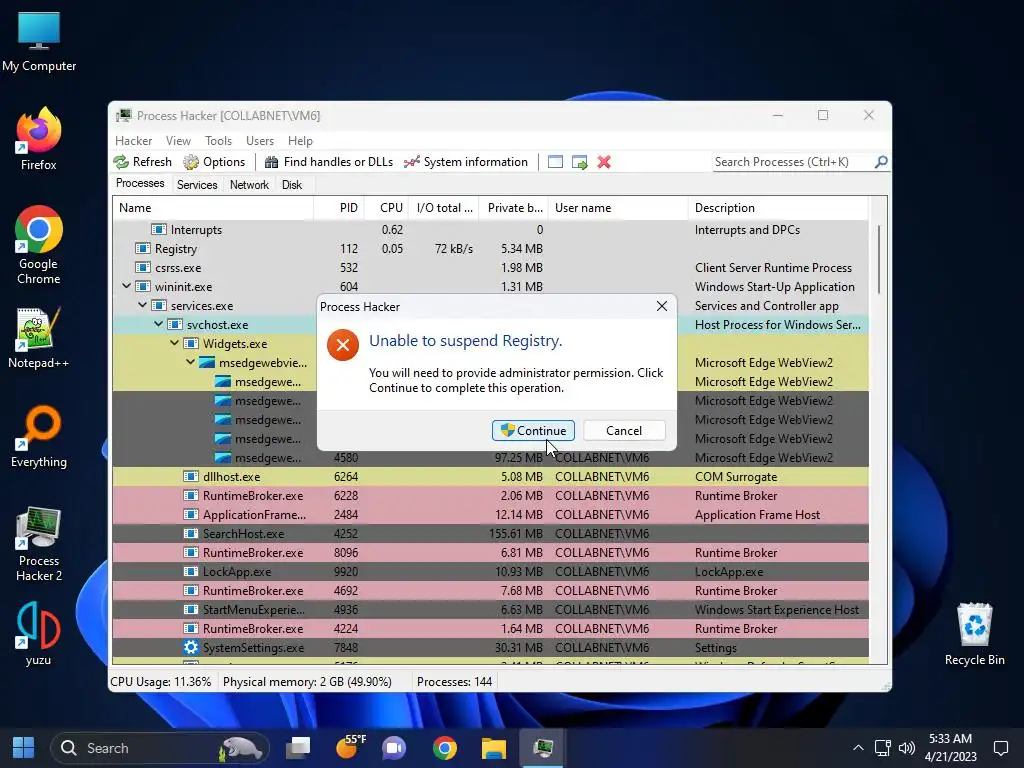Open System information
The image size is (1024, 768).
point(466,162)
